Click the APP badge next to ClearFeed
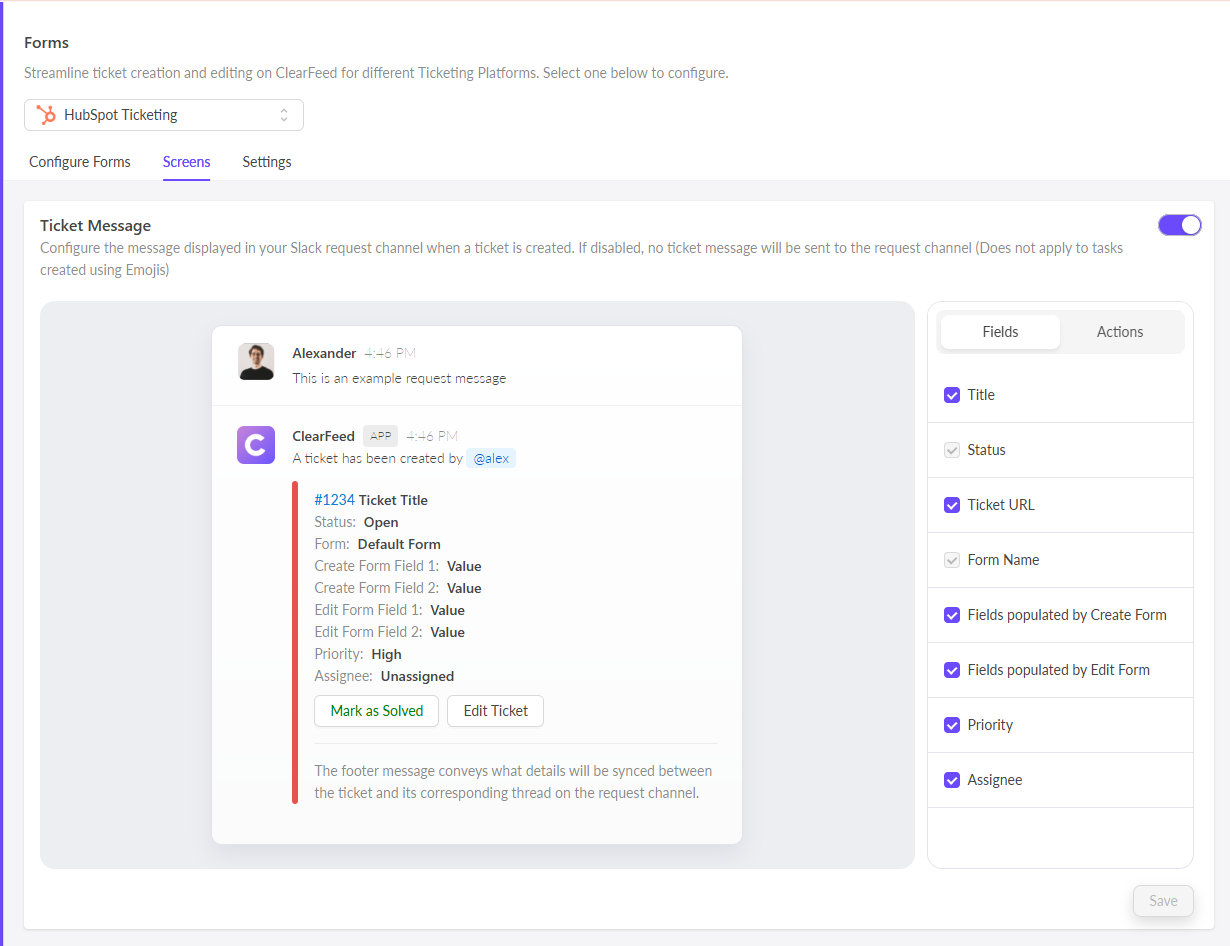Screen dimensions: 1230x946 (x=380, y=436)
